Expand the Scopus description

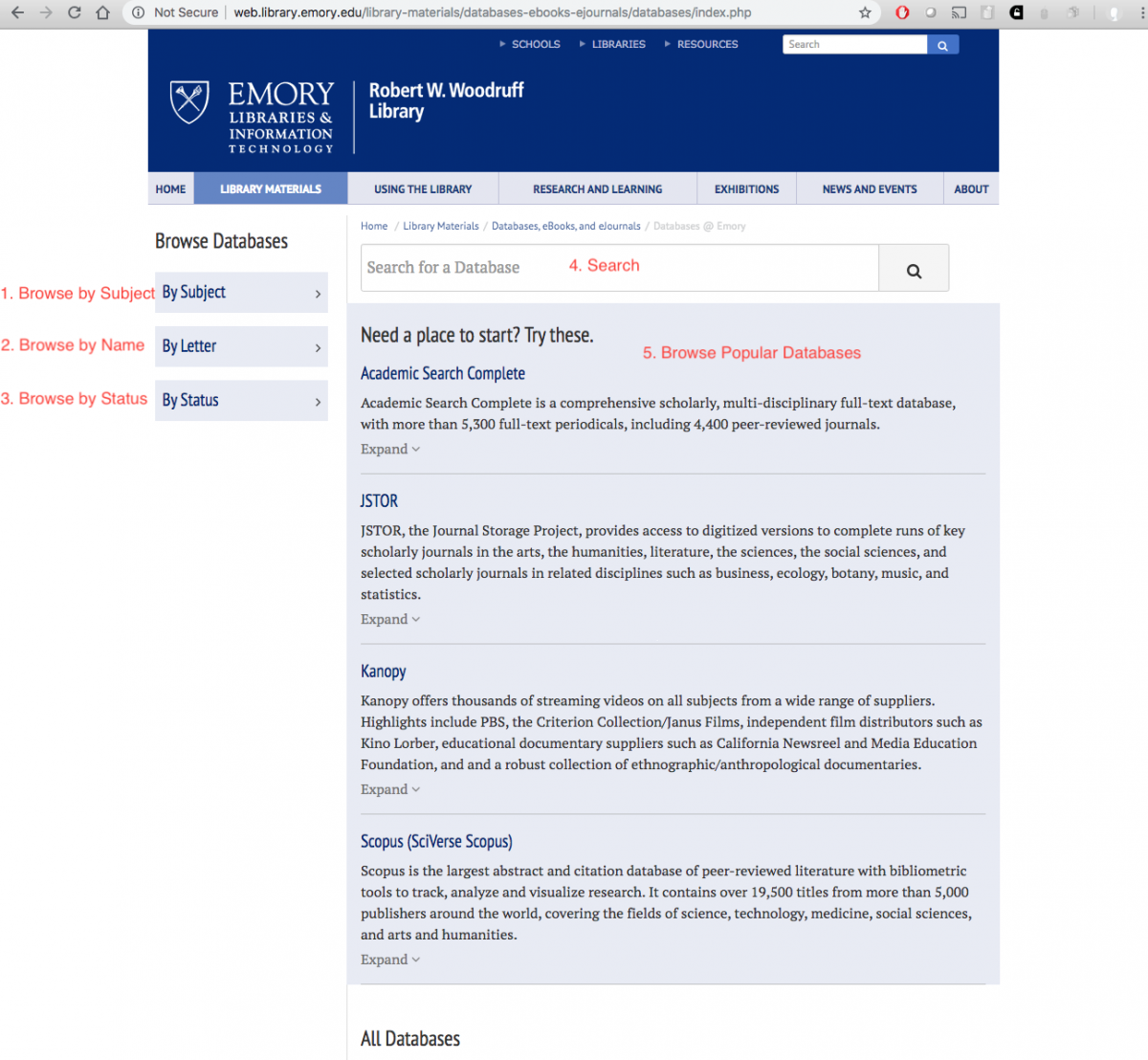pos(389,961)
